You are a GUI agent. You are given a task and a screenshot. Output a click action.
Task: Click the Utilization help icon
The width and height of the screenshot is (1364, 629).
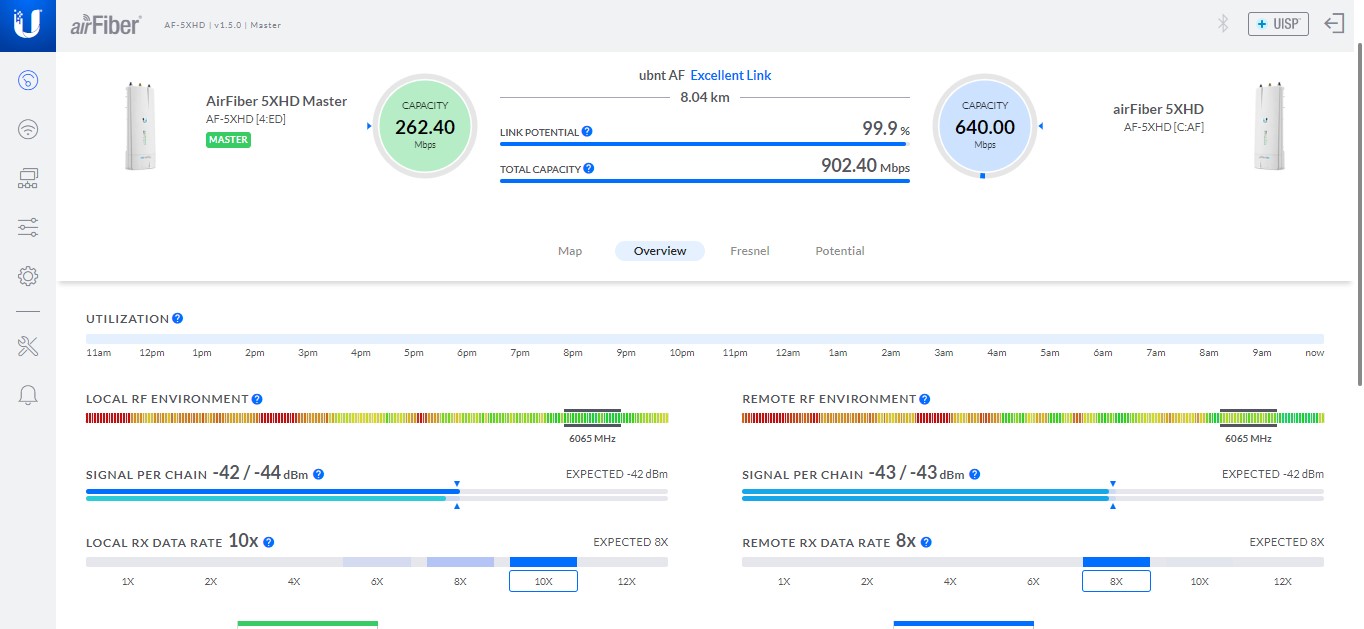pyautogui.click(x=177, y=319)
